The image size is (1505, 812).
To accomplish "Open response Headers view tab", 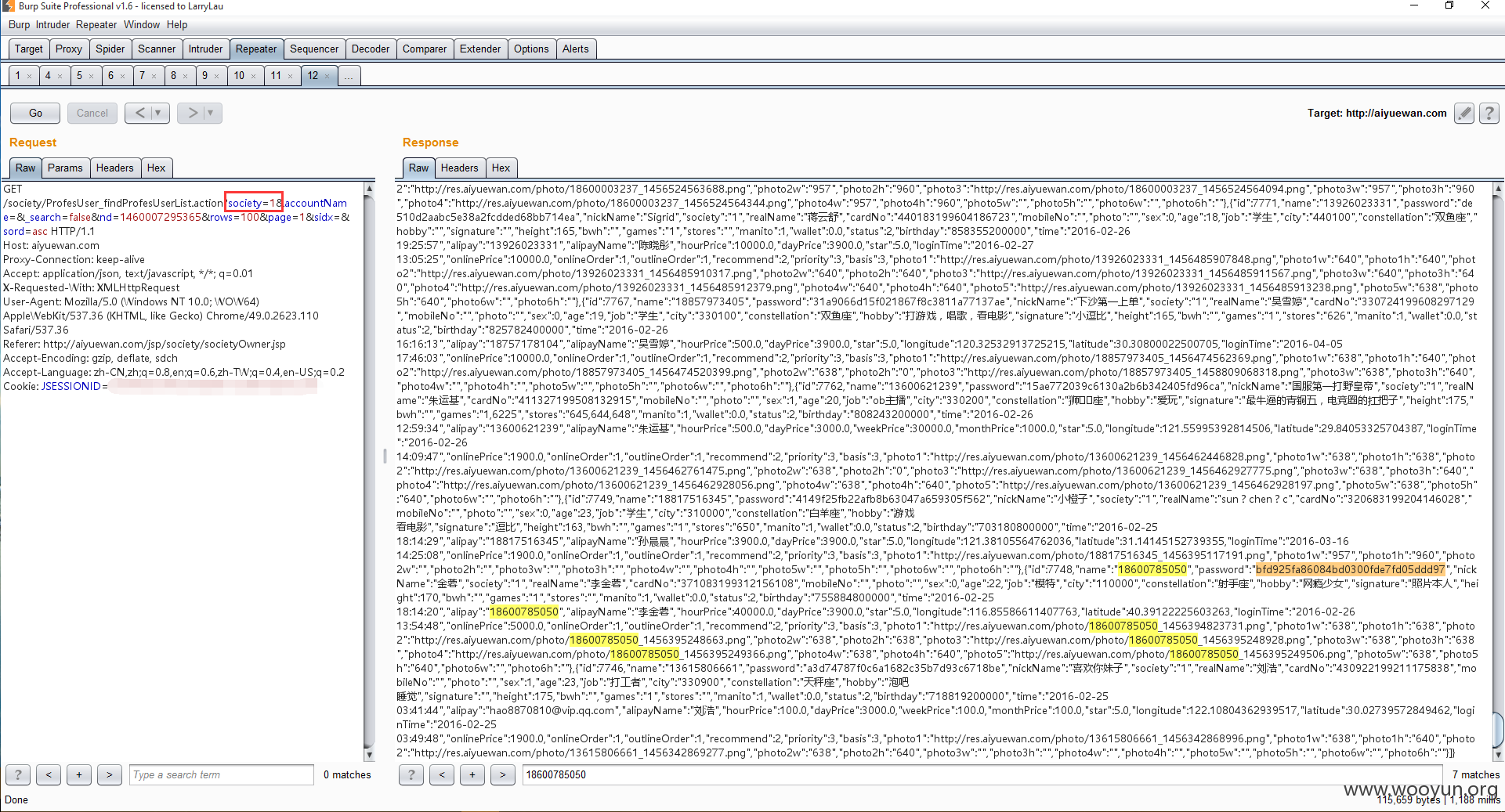I will click(459, 168).
